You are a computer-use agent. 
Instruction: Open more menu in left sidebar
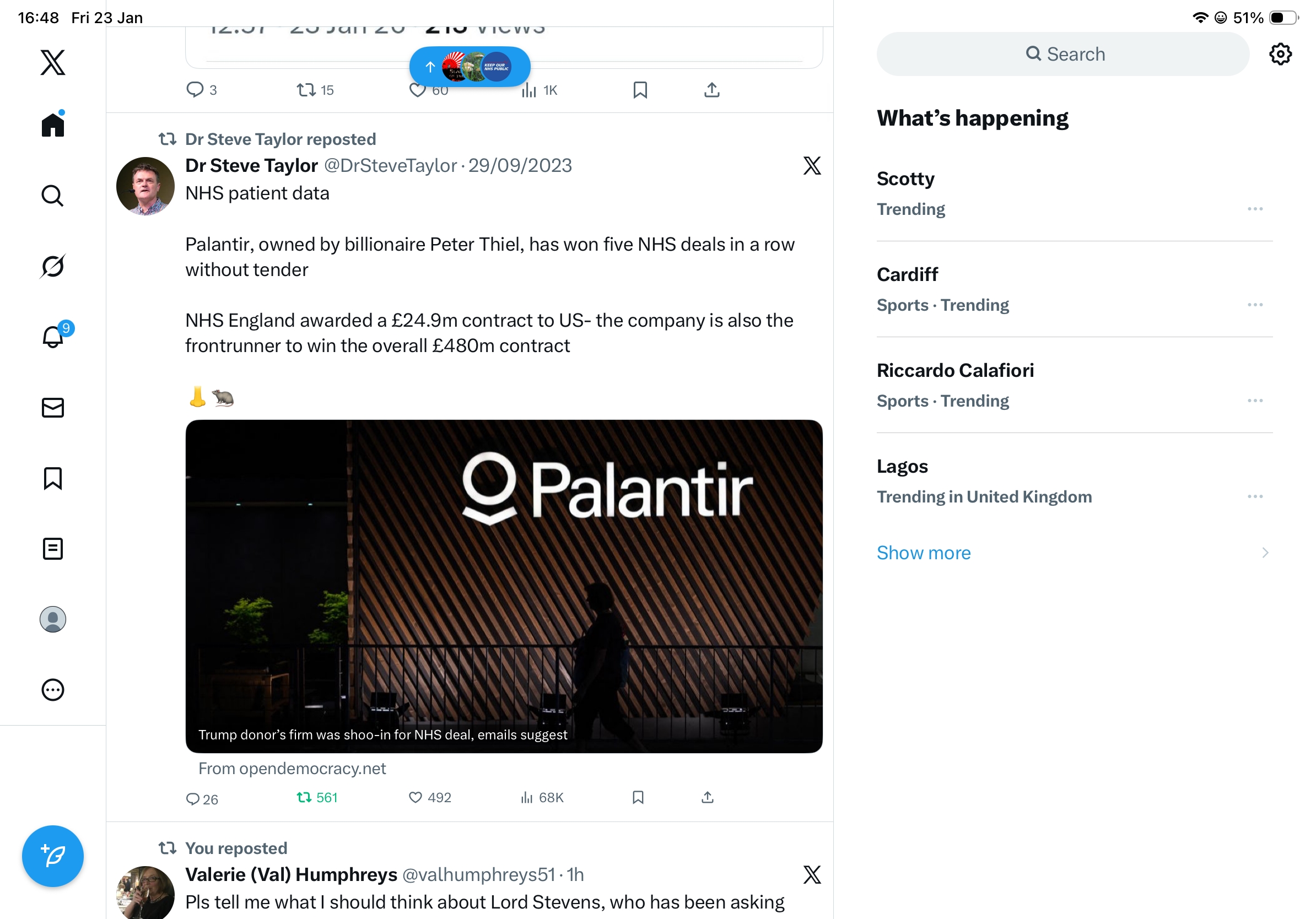click(53, 690)
